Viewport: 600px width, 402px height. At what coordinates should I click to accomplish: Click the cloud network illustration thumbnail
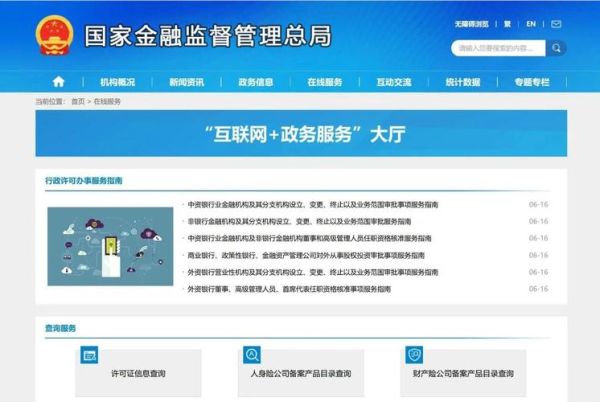110,246
